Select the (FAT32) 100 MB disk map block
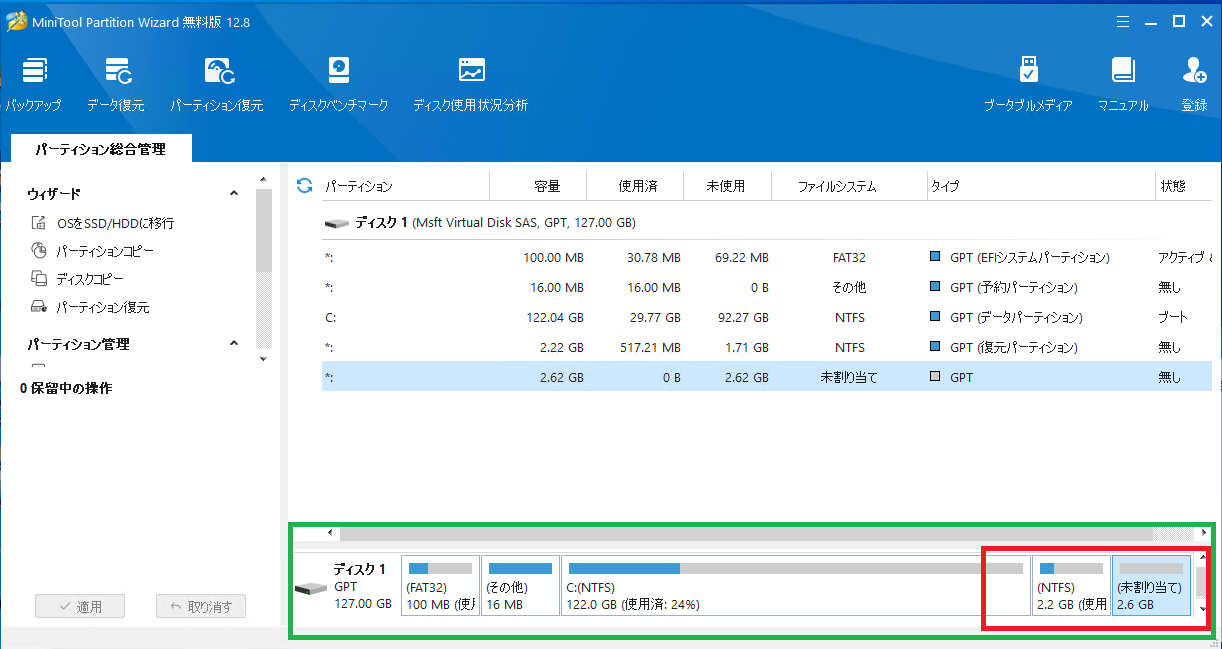The image size is (1222, 649). (440, 585)
